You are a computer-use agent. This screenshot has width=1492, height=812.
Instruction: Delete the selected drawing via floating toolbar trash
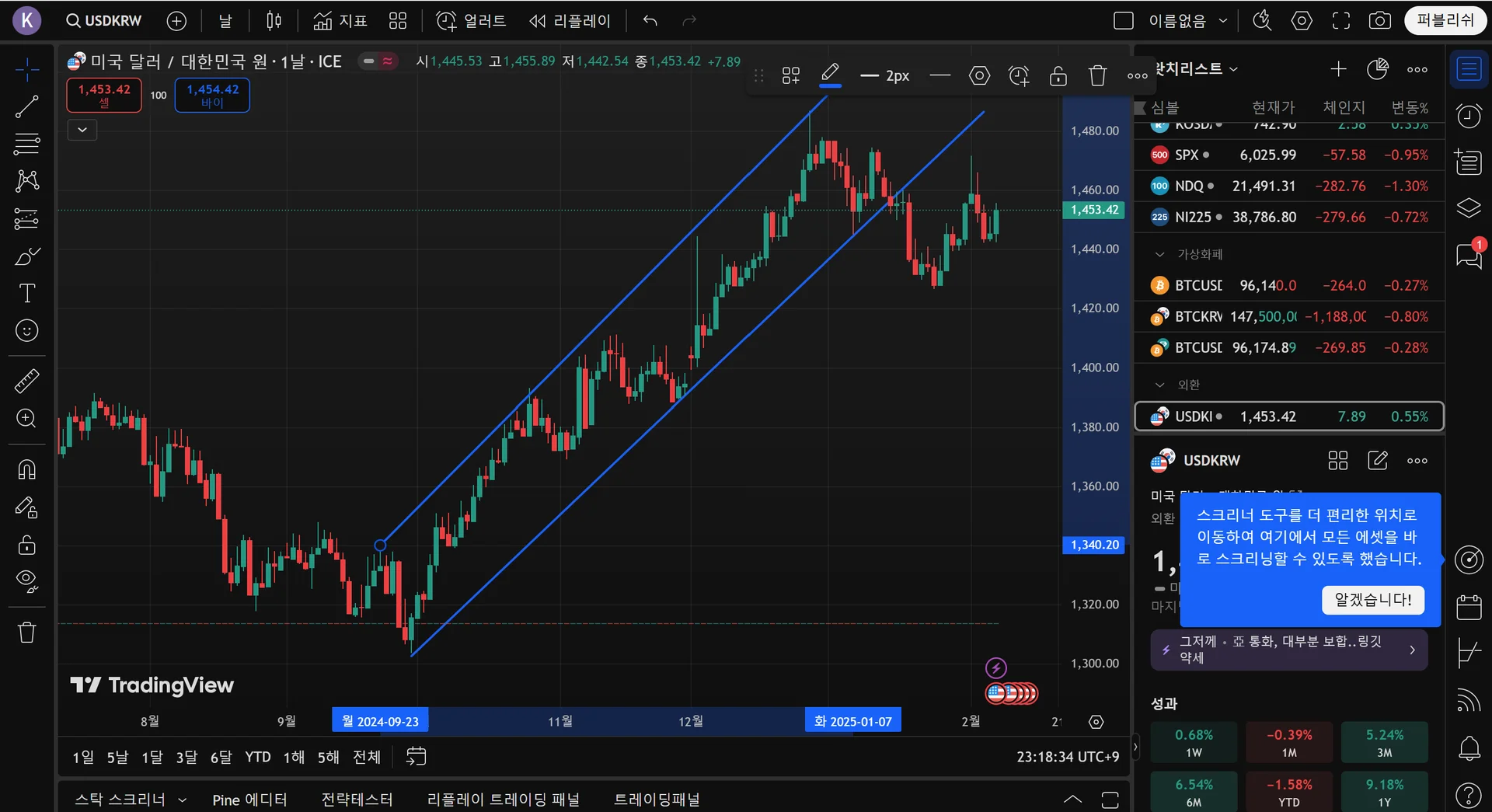(1097, 75)
